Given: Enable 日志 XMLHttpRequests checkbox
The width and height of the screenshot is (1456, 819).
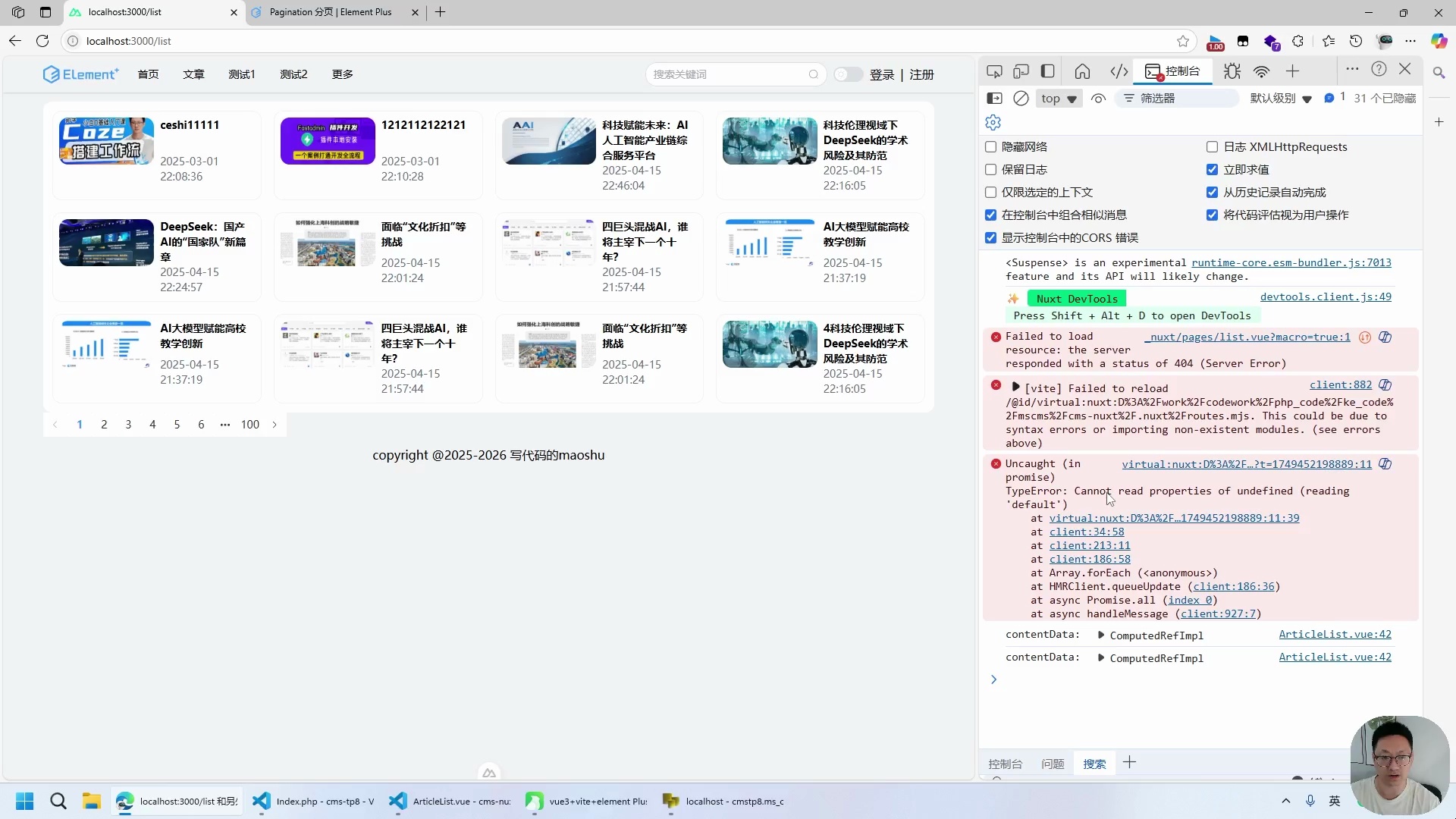Looking at the screenshot, I should tap(1212, 147).
